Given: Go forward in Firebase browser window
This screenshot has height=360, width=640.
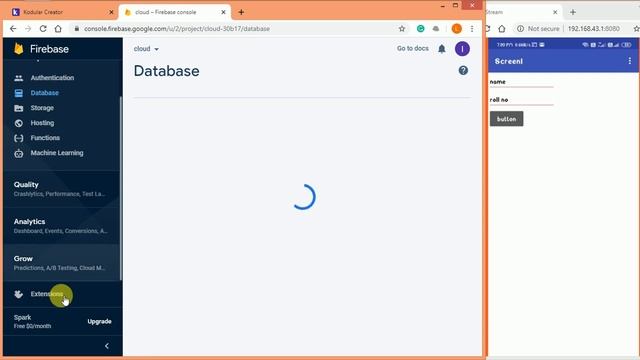Looking at the screenshot, I should coord(28,29).
